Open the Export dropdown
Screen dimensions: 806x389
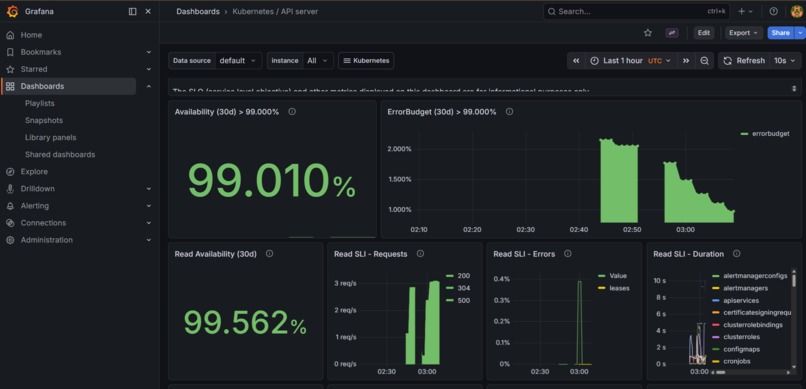[744, 33]
